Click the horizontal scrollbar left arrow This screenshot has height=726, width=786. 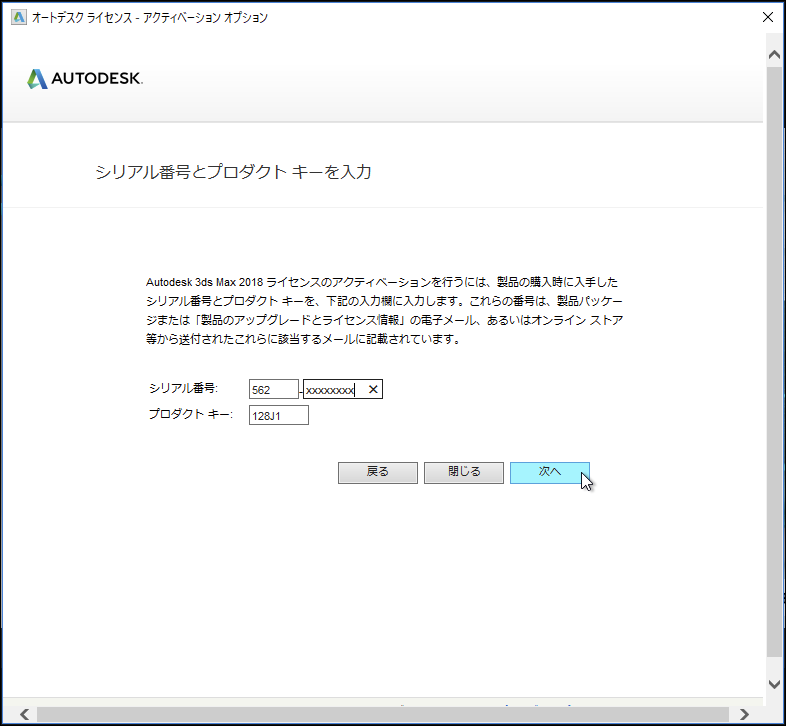coord(24,714)
